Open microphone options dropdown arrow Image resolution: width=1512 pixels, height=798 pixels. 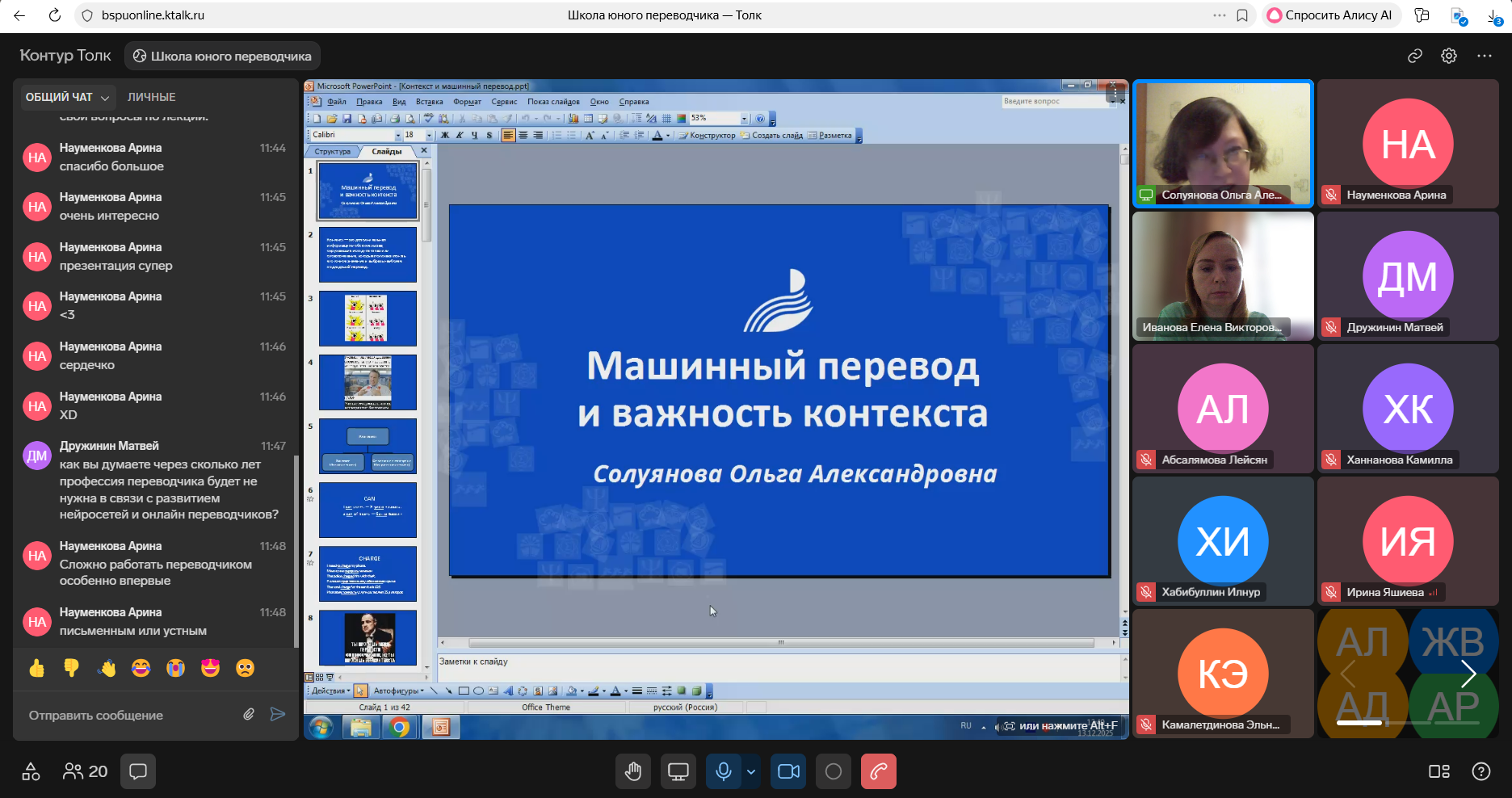coord(751,771)
